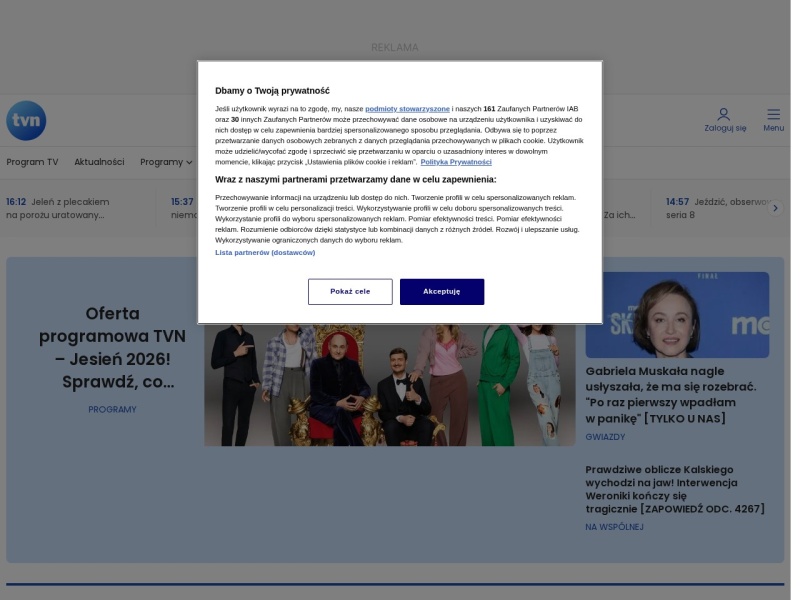
Task: Click the 15:37 news ticker item
Action: [x=184, y=208]
